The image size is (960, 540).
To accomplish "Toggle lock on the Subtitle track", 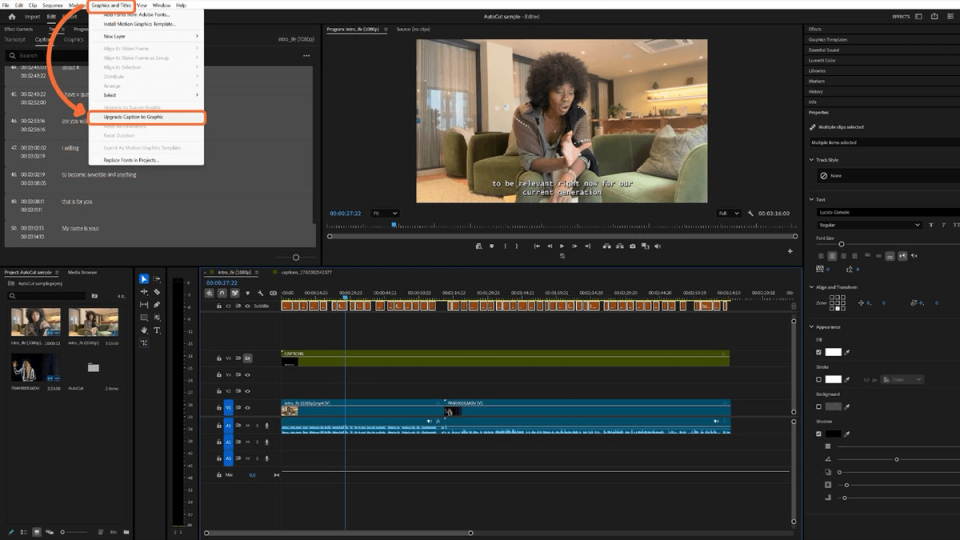I will (x=219, y=306).
